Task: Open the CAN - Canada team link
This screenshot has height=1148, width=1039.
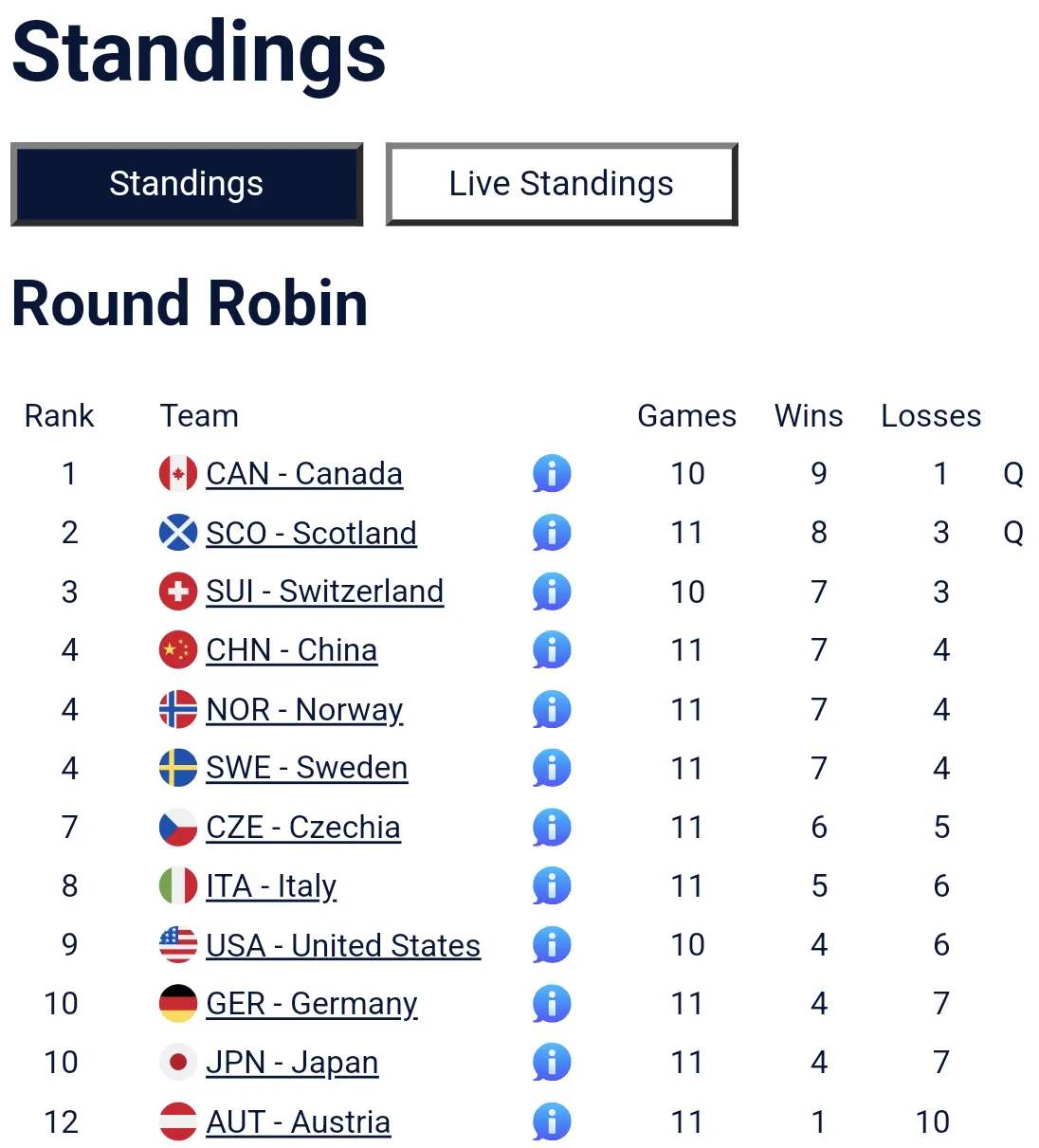Action: 304,473
